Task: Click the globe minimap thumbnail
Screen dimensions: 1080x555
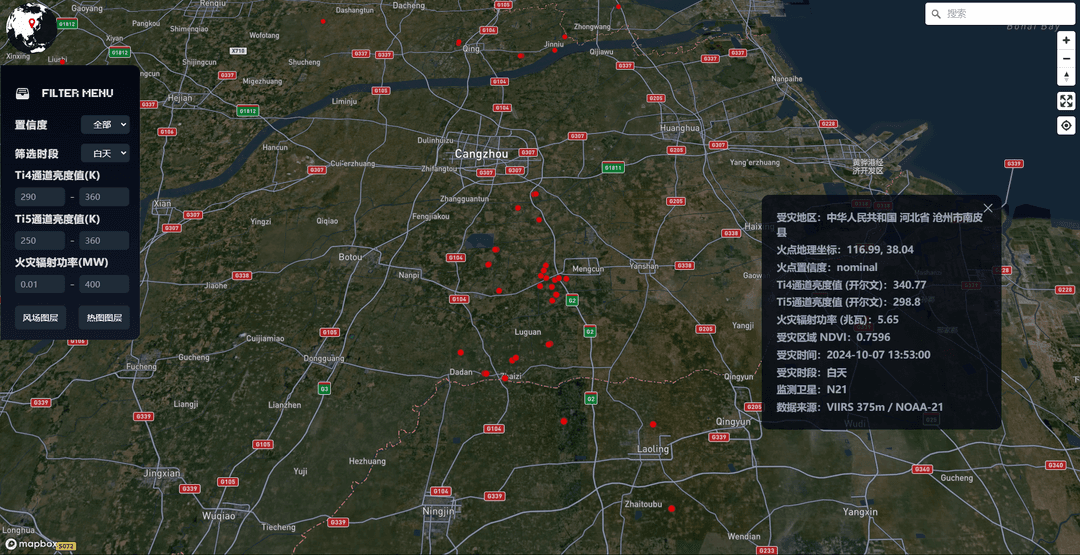Action: 32,28
